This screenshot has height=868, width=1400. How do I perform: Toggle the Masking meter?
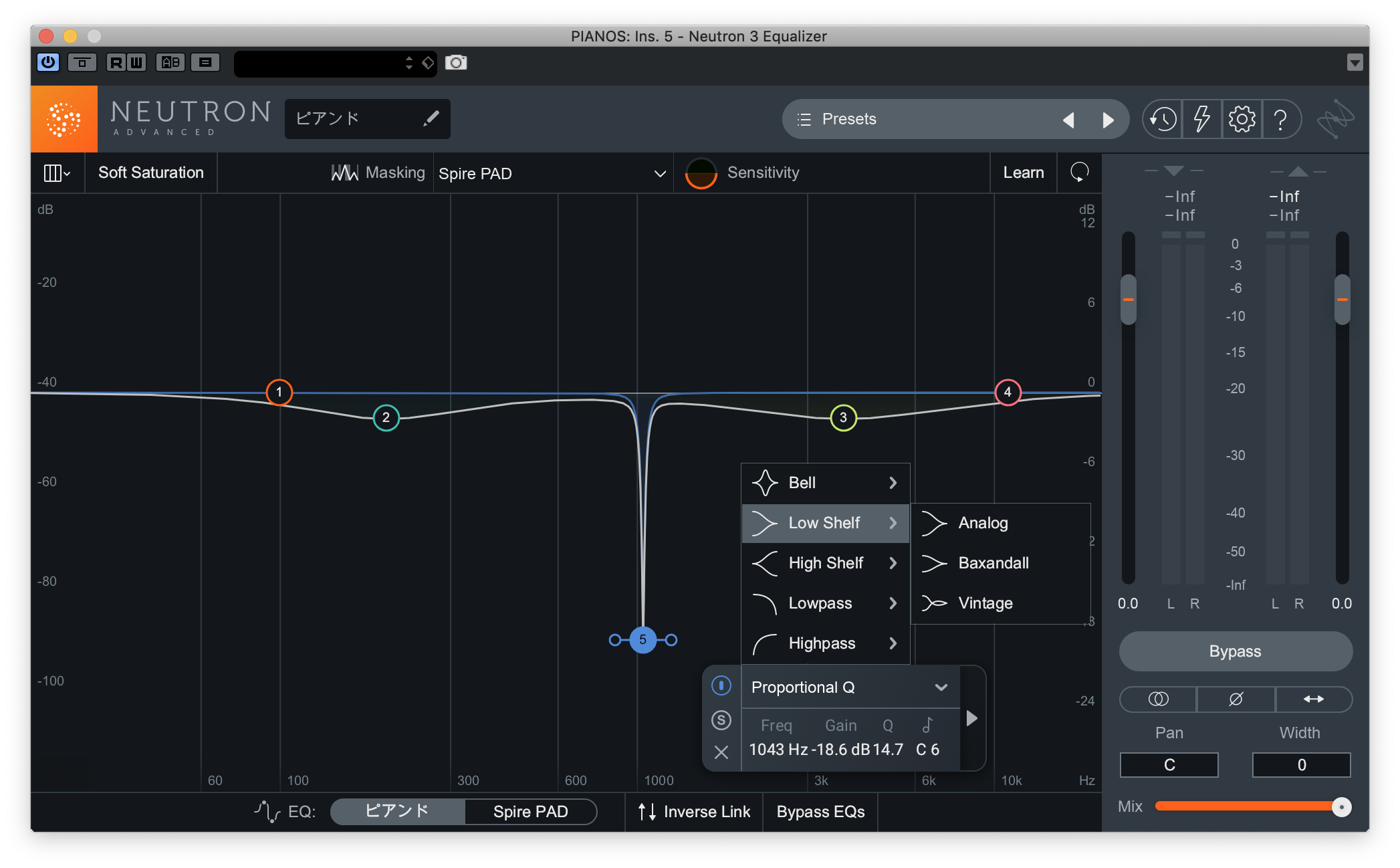(378, 173)
